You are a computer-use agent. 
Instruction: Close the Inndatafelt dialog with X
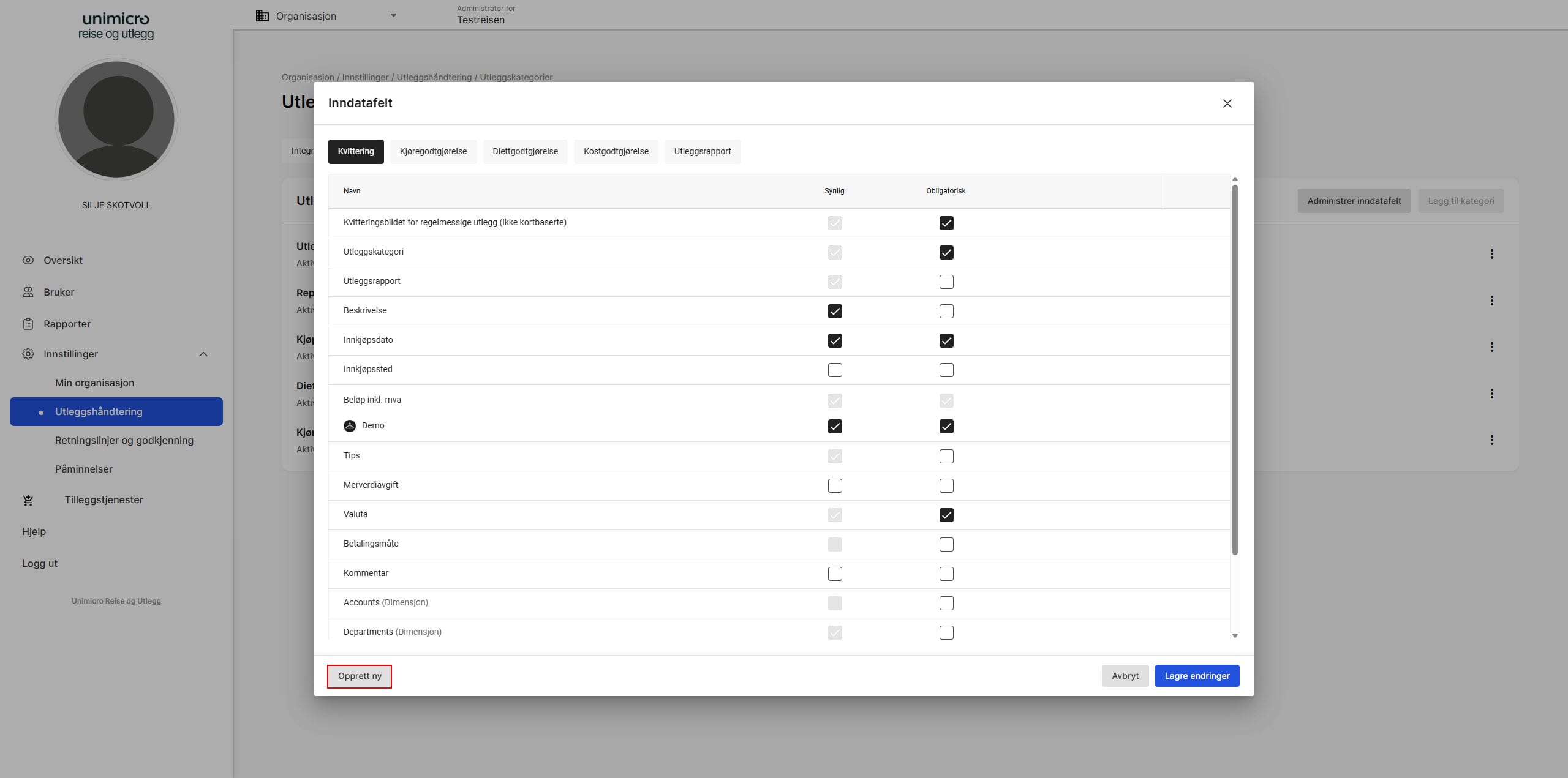tap(1227, 103)
